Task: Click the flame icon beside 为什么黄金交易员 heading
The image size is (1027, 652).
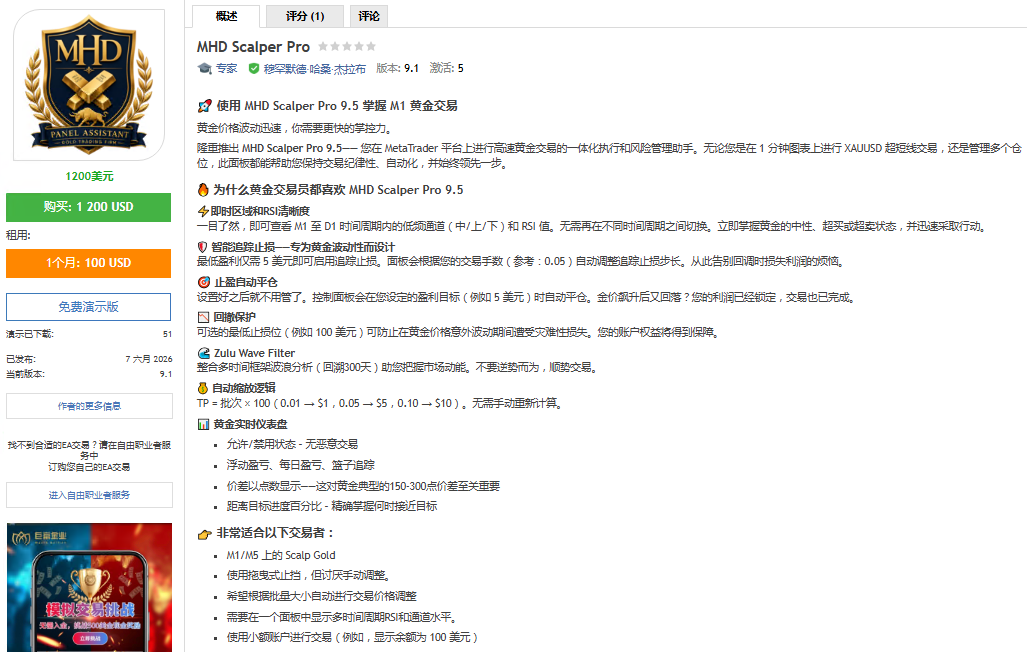Action: [203, 190]
